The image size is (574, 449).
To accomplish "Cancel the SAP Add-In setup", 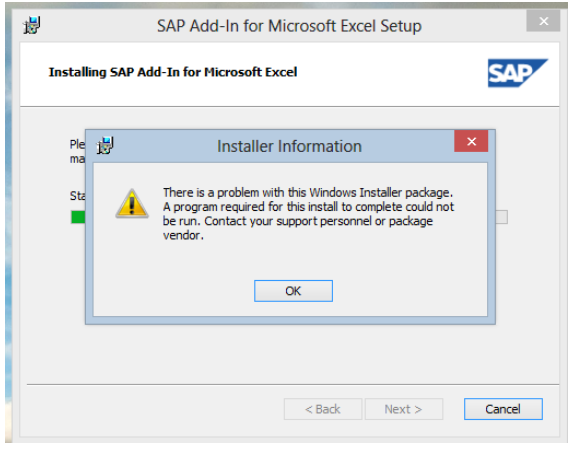I will point(503,409).
